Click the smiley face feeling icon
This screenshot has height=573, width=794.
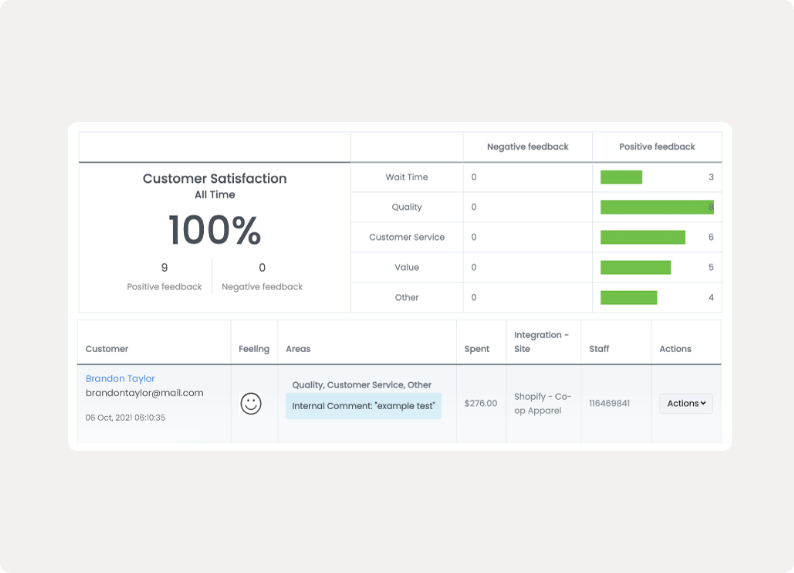point(251,404)
